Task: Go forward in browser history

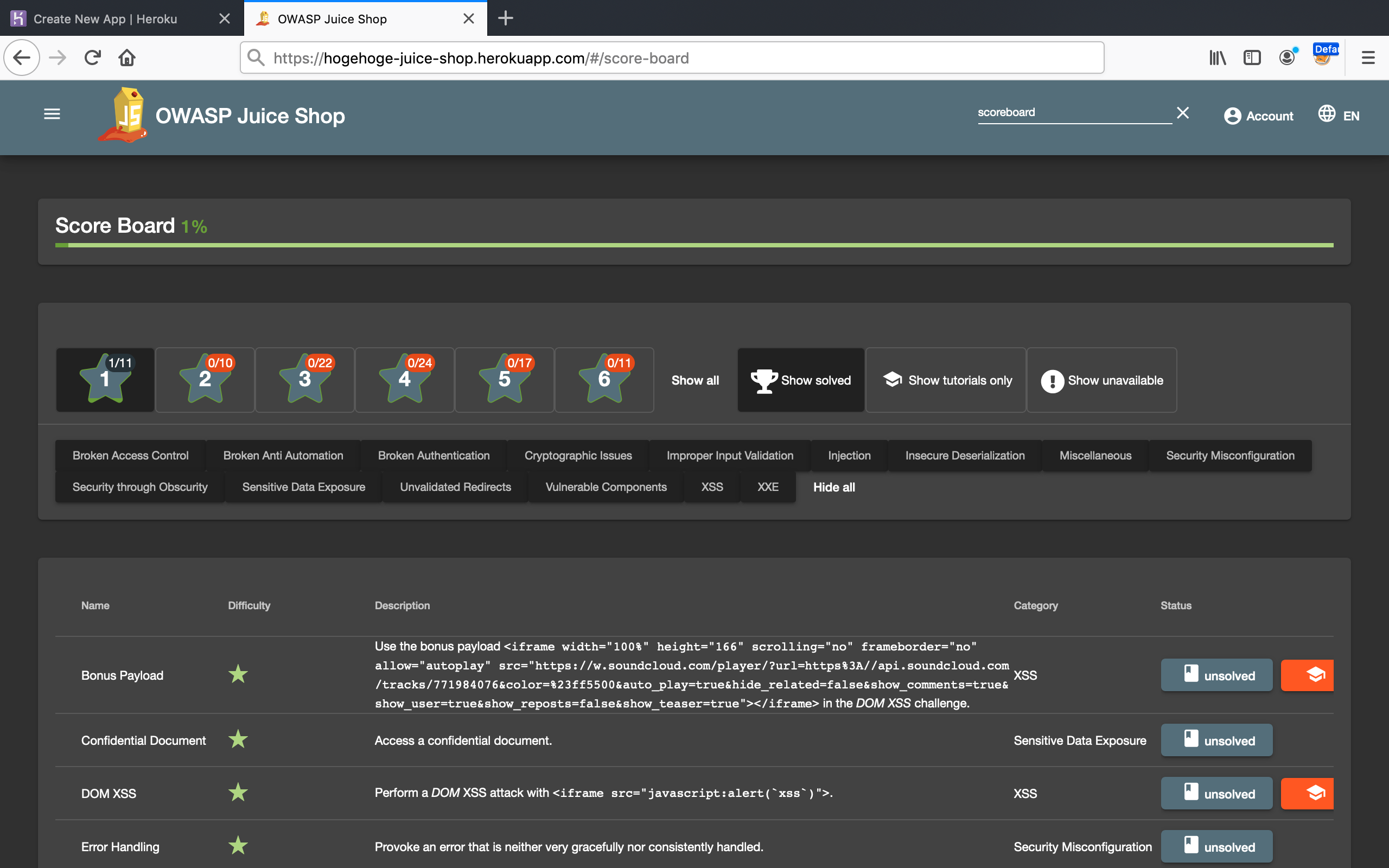Action: click(58, 58)
